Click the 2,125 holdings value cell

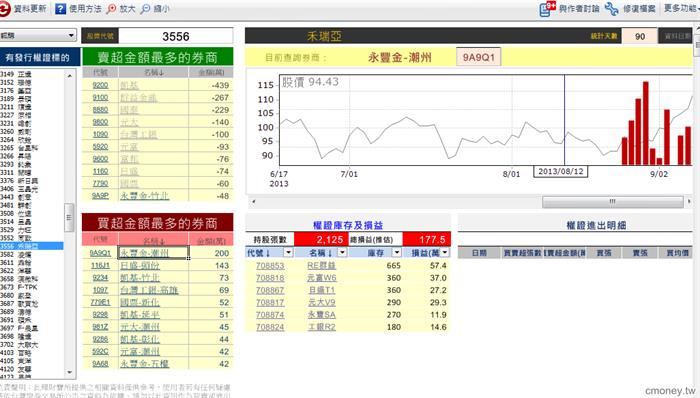point(321,239)
